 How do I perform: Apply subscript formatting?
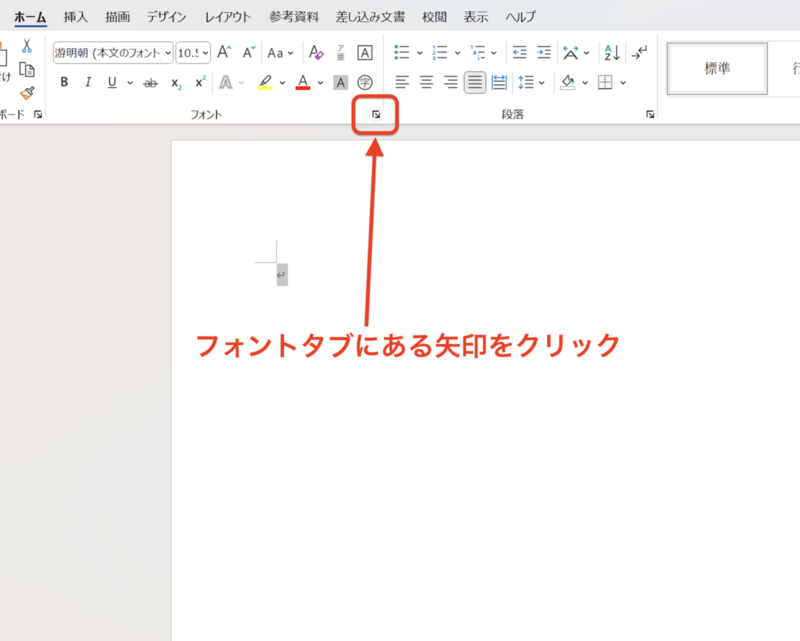[176, 83]
